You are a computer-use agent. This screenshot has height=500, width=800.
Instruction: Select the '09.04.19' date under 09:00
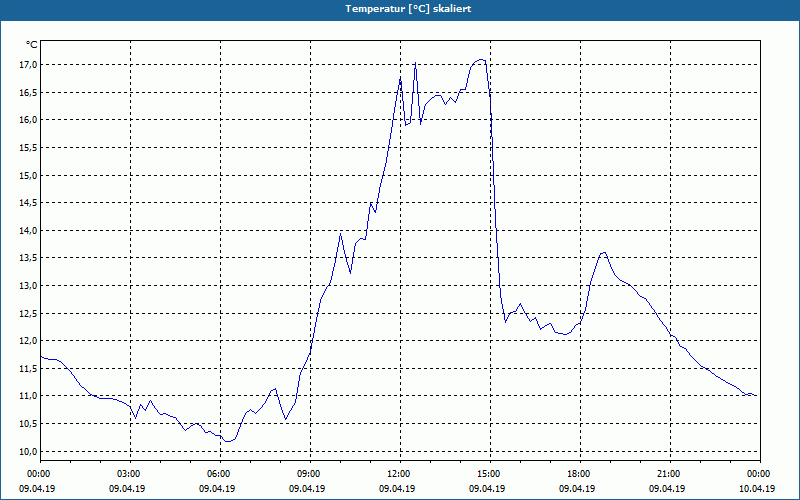(x=307, y=488)
